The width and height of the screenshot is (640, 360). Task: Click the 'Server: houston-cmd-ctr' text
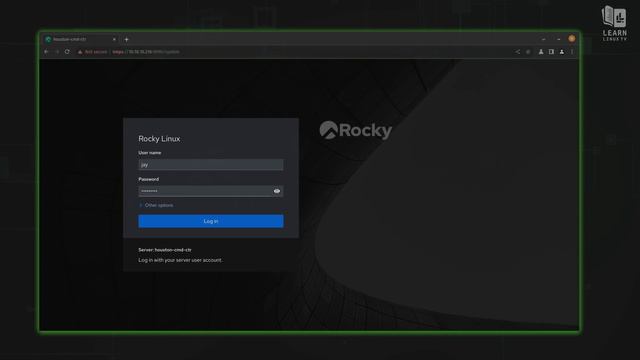point(165,250)
